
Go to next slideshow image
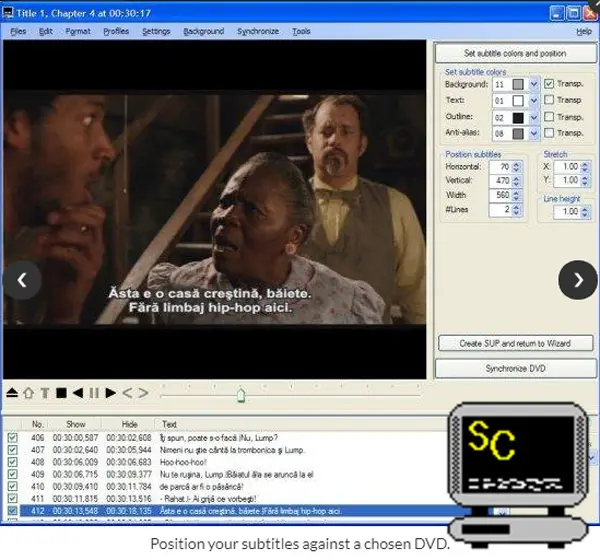(x=578, y=280)
